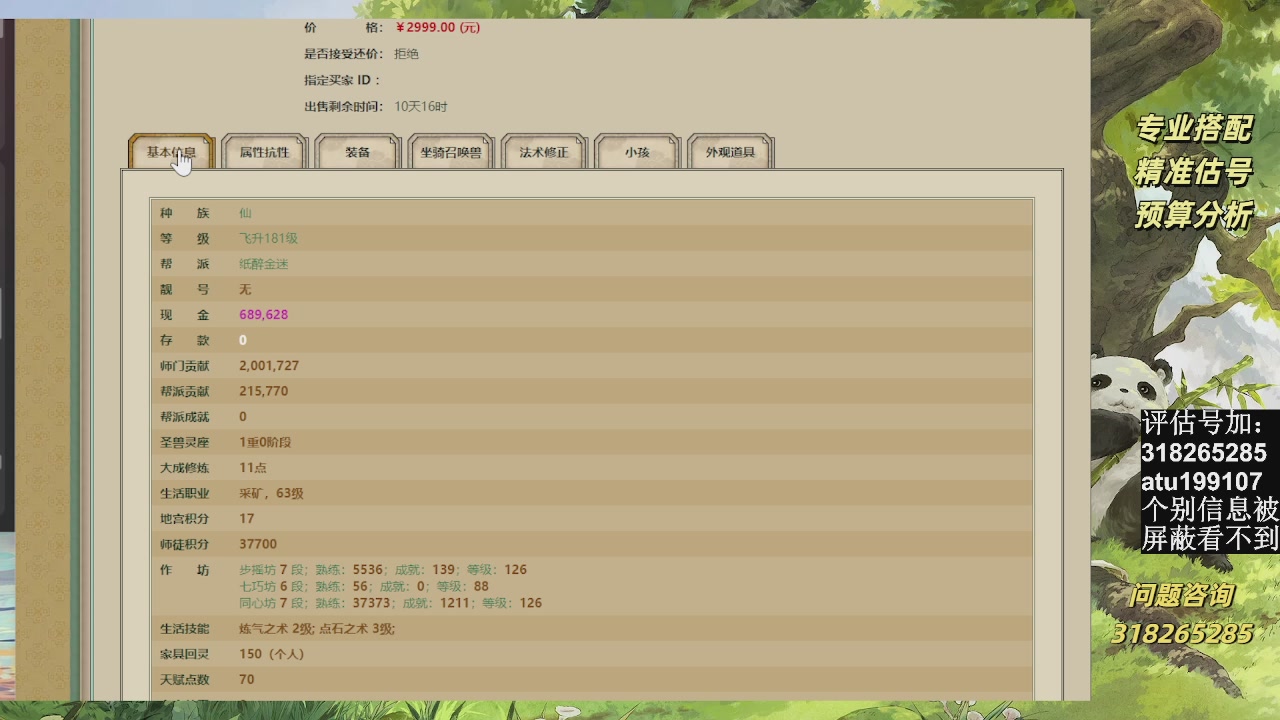
Task: Select the 同心坊 7段 workshop line
Action: click(x=390, y=603)
